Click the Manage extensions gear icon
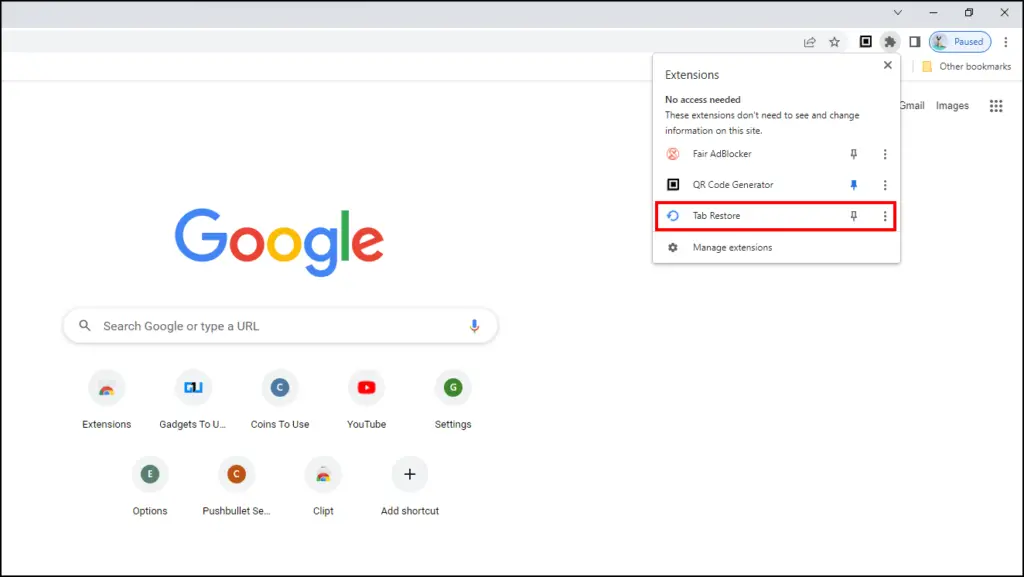The width and height of the screenshot is (1024, 577). coord(673,247)
